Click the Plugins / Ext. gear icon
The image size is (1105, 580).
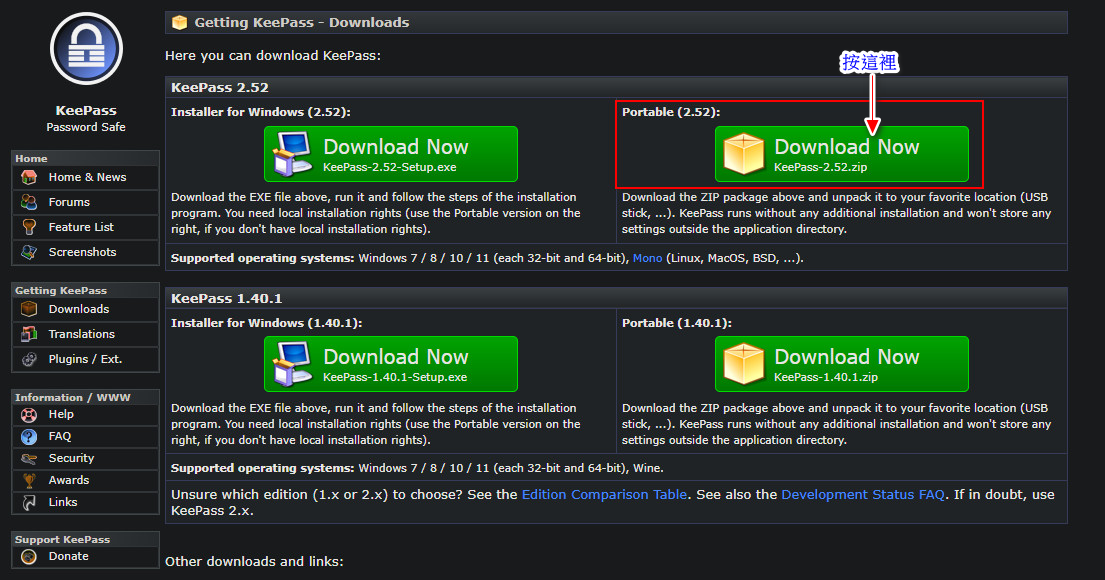click(x=29, y=359)
